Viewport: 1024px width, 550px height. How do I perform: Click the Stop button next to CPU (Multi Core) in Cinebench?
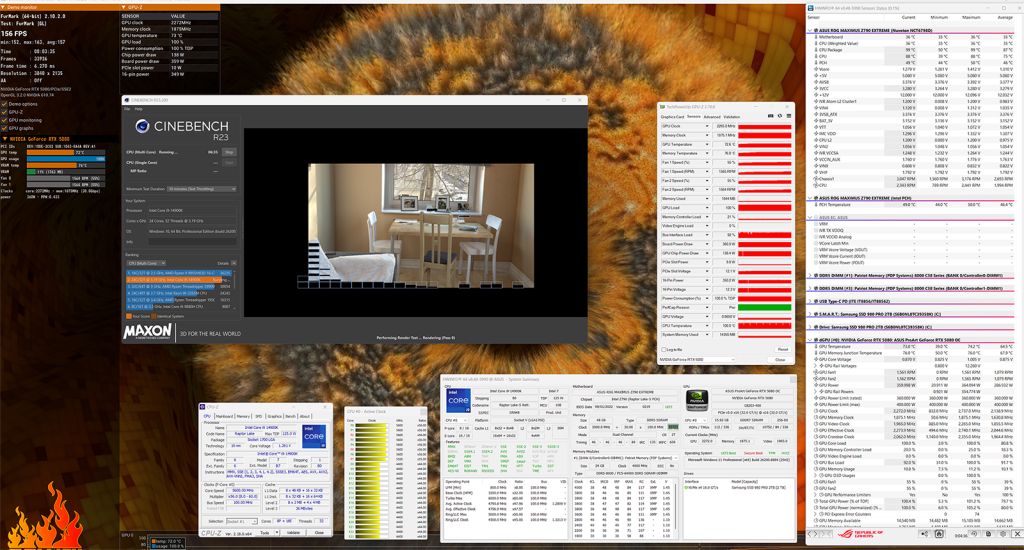coord(229,152)
